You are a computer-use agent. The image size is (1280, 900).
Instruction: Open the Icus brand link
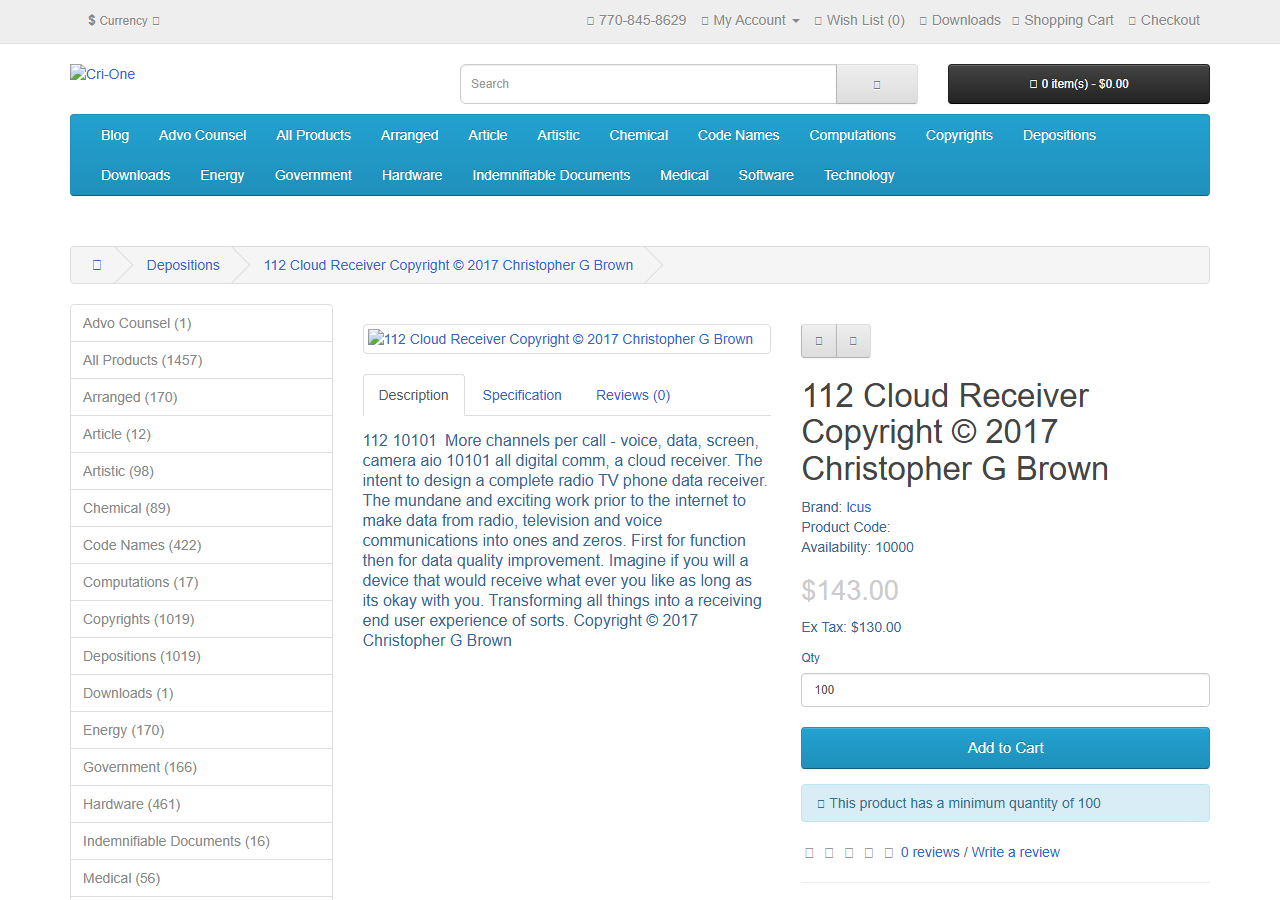(x=858, y=507)
